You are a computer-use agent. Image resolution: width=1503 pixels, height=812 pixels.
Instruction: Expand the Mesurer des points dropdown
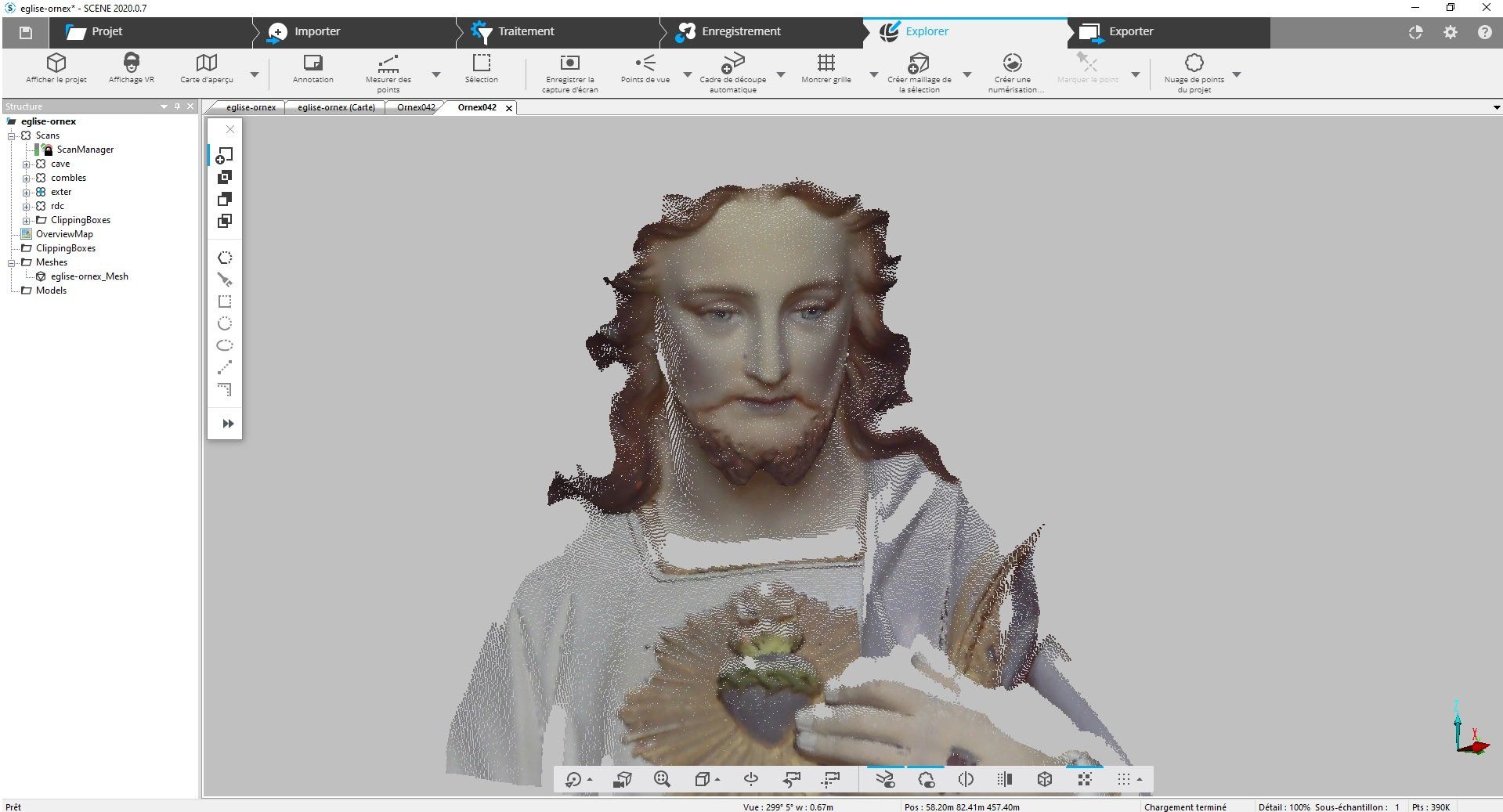[x=435, y=74]
